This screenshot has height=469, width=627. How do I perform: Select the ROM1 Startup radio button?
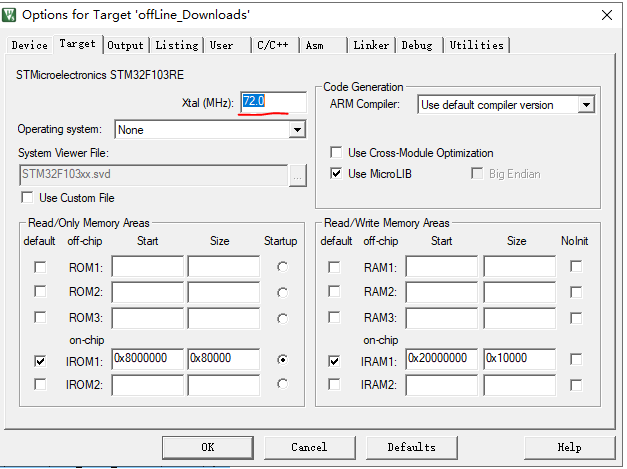pos(284,267)
